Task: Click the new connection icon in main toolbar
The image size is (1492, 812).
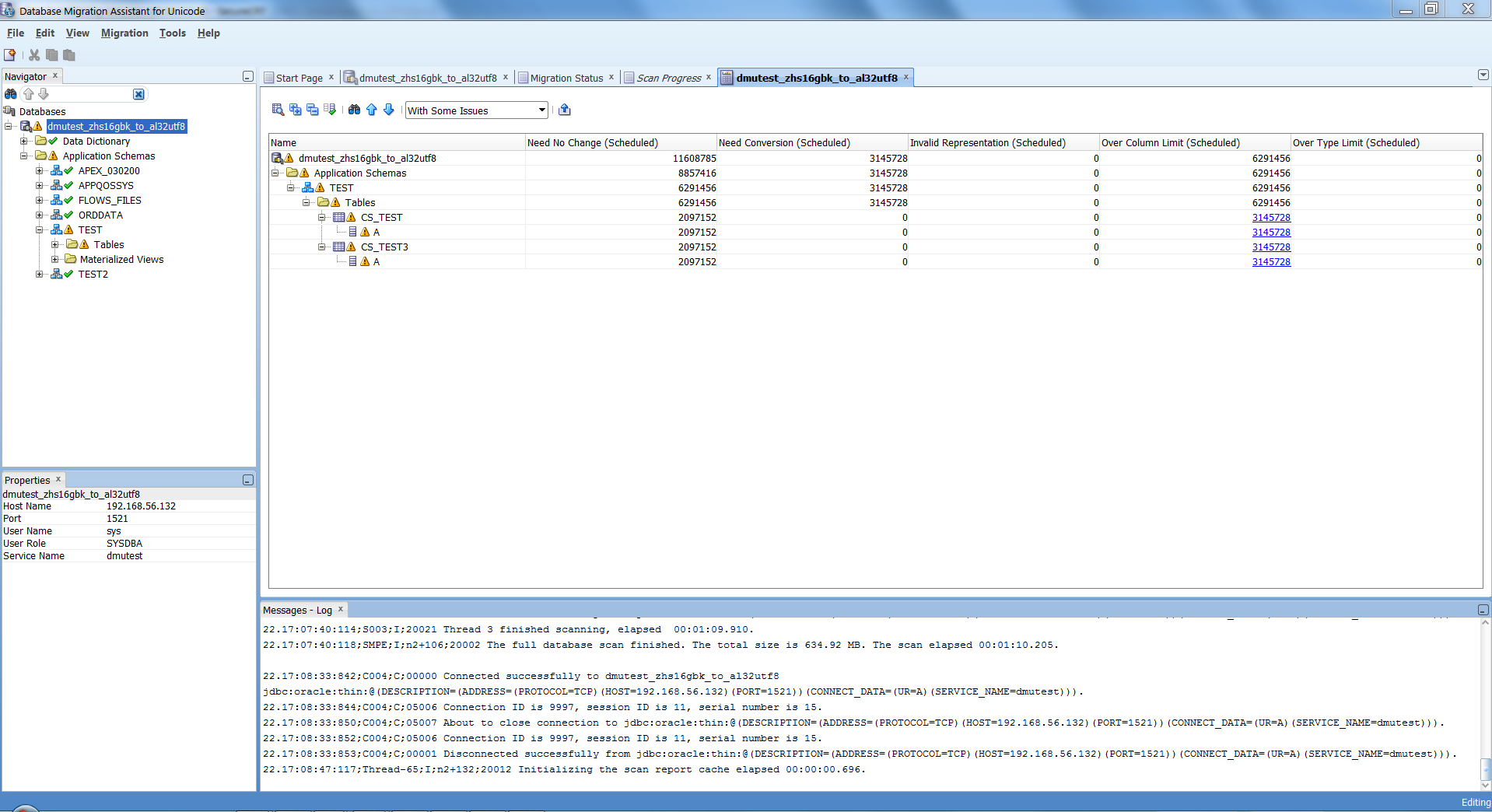Action: pos(10,55)
